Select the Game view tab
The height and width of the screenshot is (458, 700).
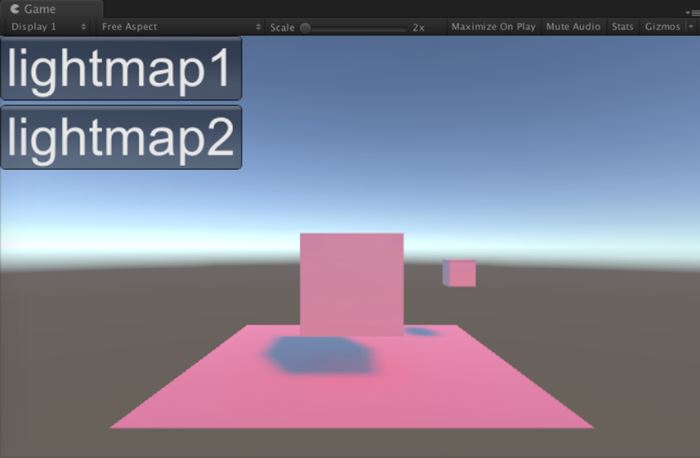[x=40, y=9]
